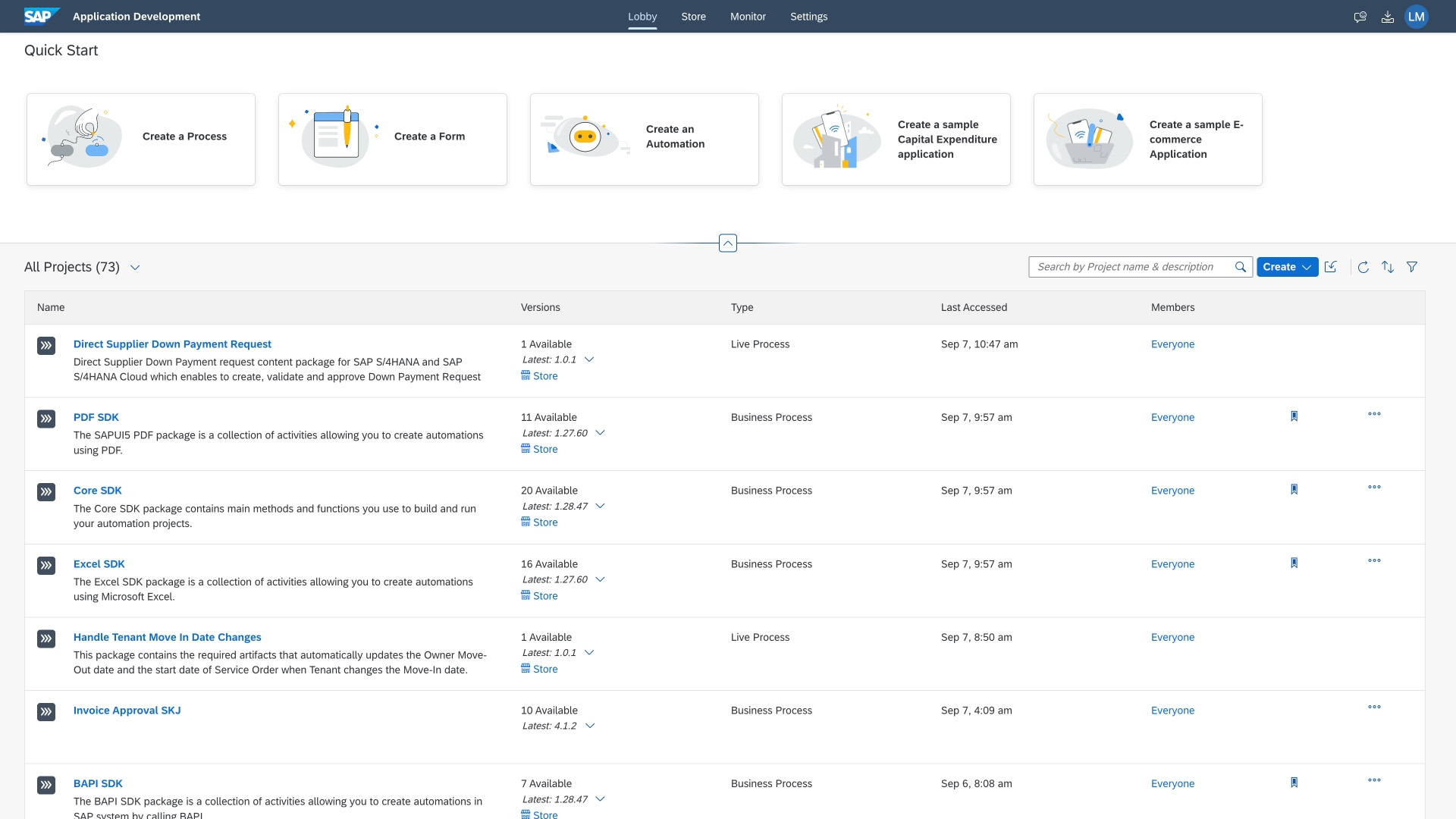
Task: Open more options for Core SDK
Action: tap(1374, 488)
